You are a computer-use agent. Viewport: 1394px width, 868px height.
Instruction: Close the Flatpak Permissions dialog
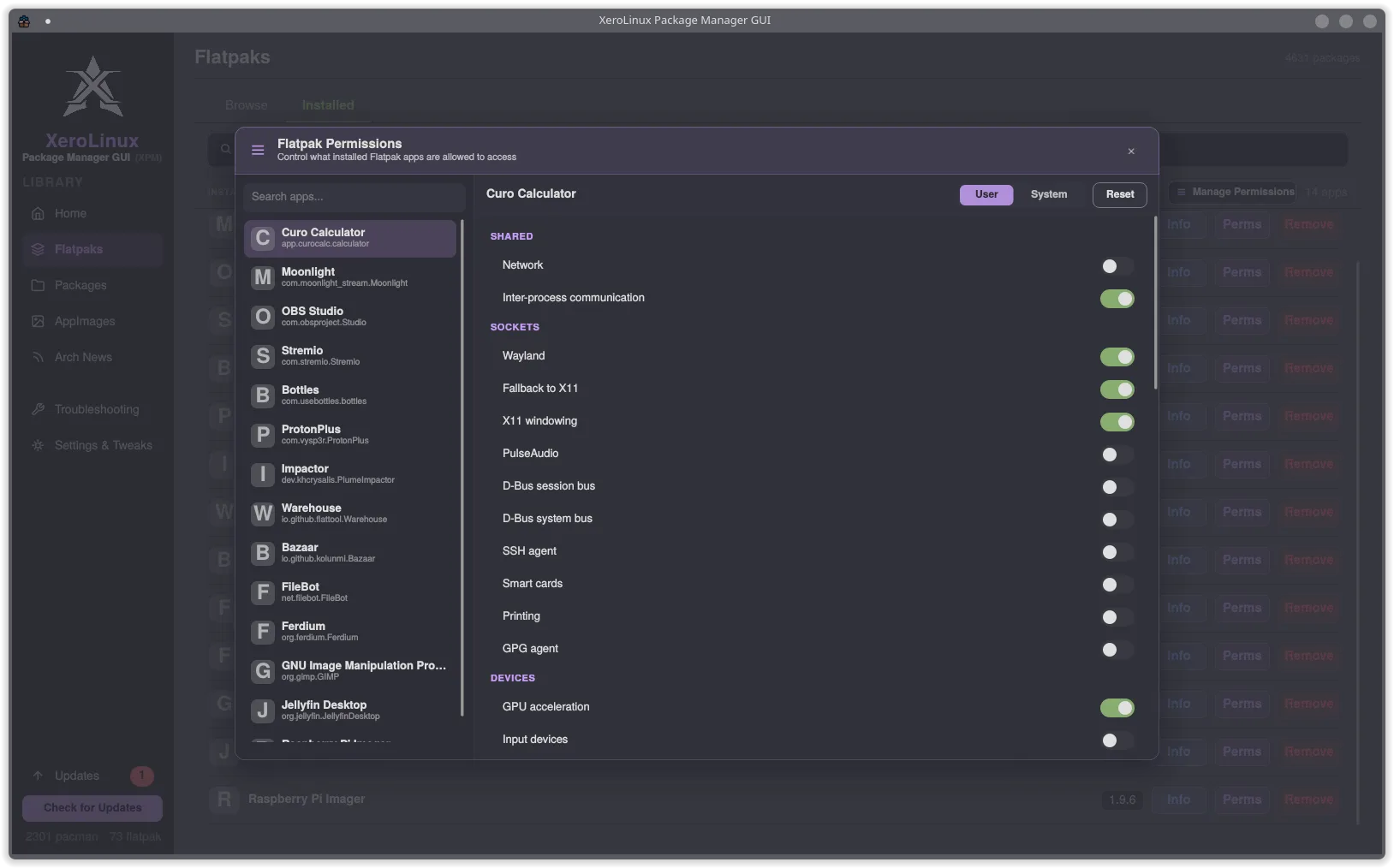tap(1131, 152)
